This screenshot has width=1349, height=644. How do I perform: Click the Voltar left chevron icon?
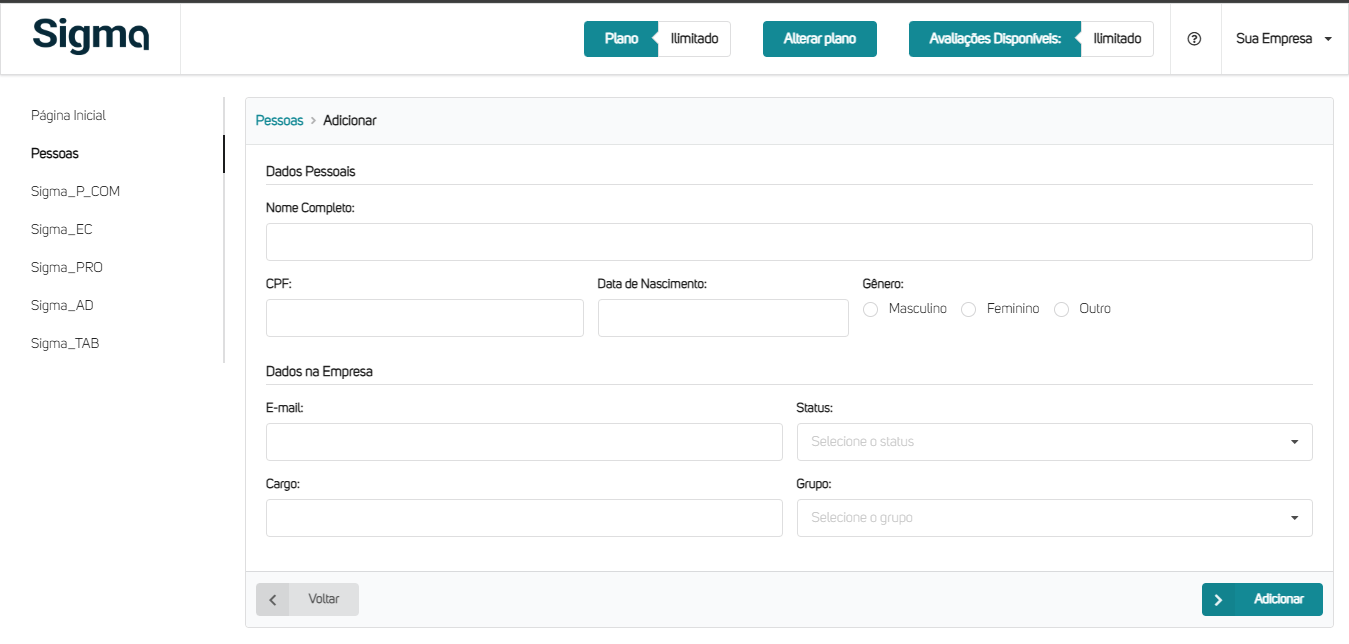(x=273, y=599)
